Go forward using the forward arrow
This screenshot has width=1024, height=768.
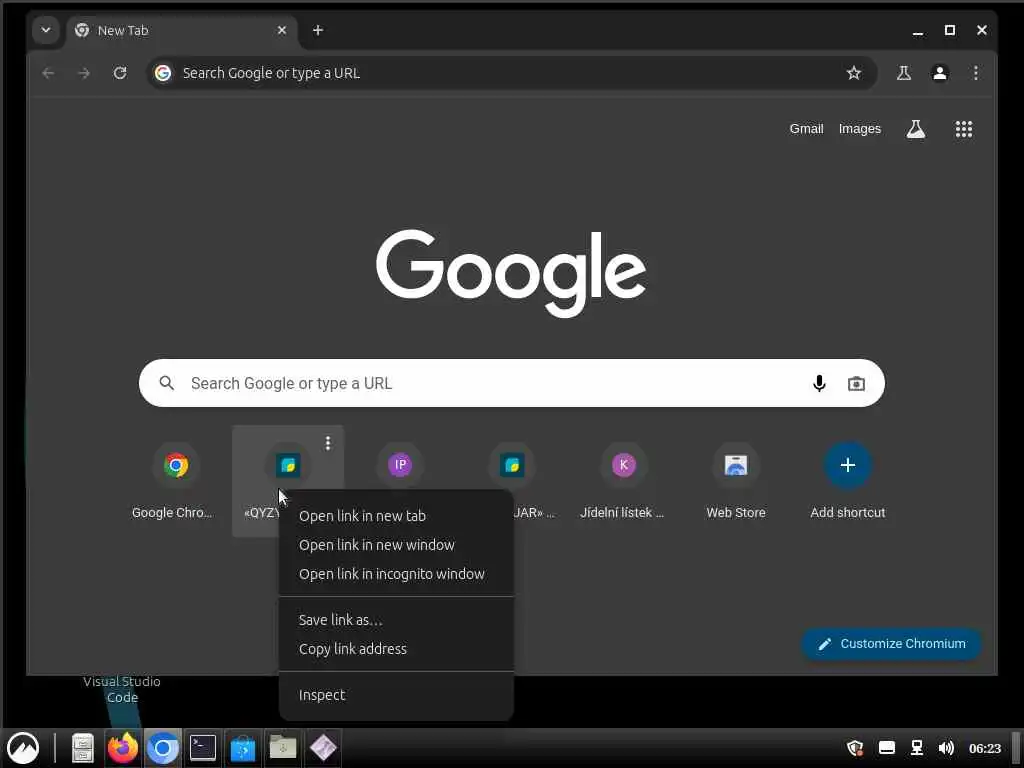[84, 73]
